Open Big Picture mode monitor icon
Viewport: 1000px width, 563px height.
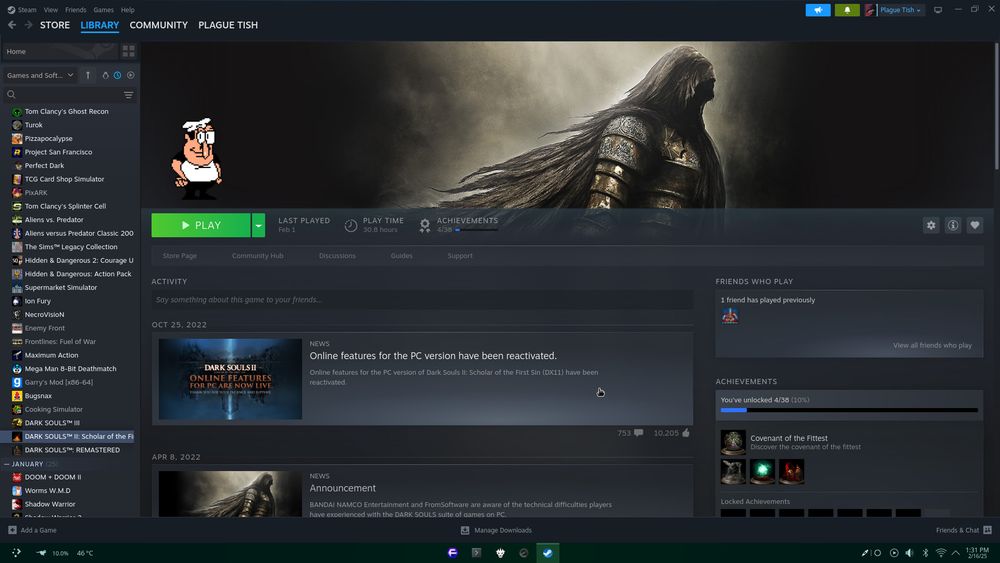point(938,10)
